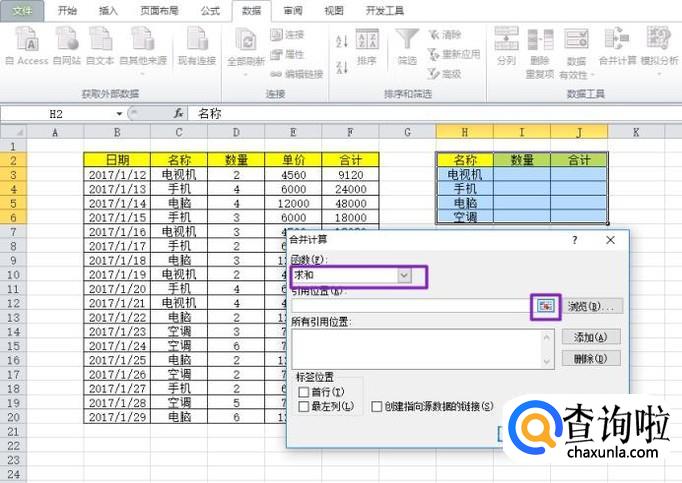The width and height of the screenshot is (682, 483).
Task: Open the 函数 dropdown showing 求和
Action: click(404, 275)
